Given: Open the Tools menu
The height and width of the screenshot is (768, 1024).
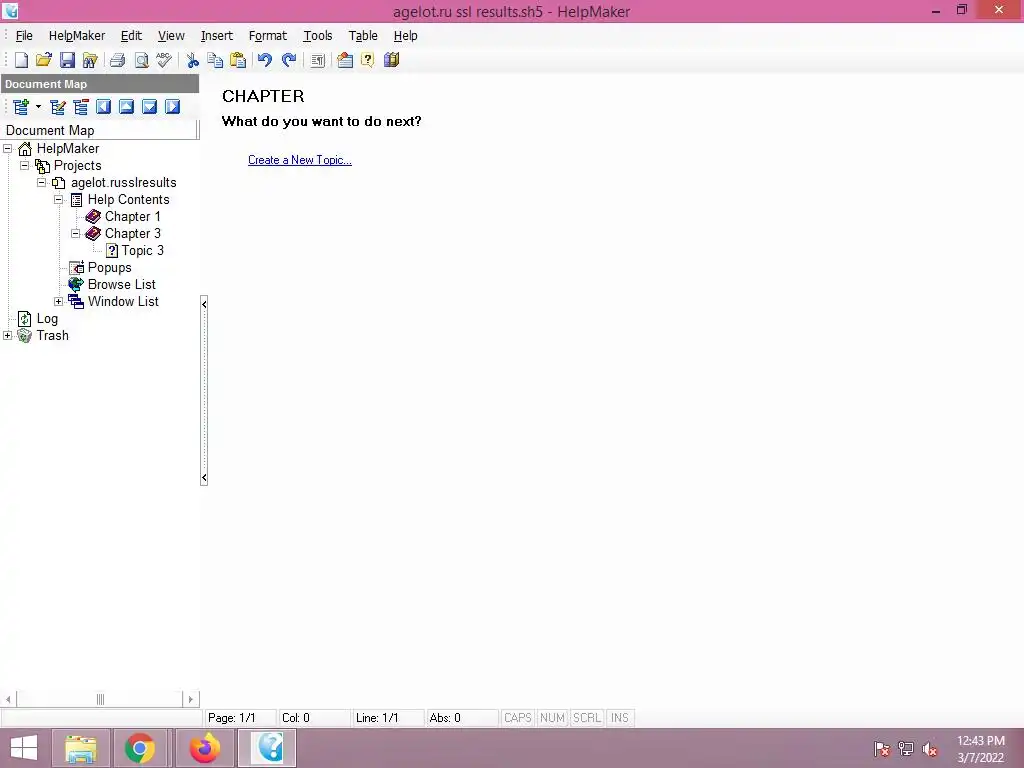Looking at the screenshot, I should tap(317, 36).
